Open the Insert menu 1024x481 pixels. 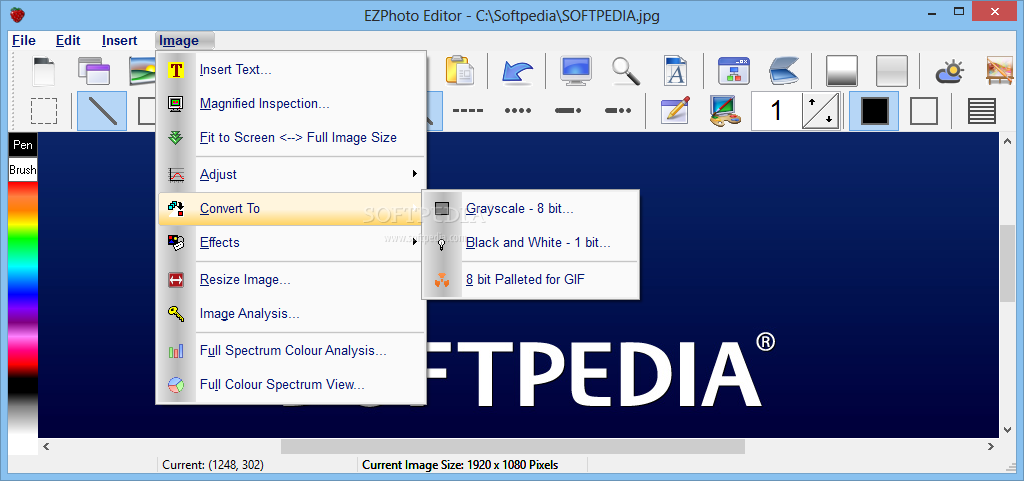[x=120, y=40]
